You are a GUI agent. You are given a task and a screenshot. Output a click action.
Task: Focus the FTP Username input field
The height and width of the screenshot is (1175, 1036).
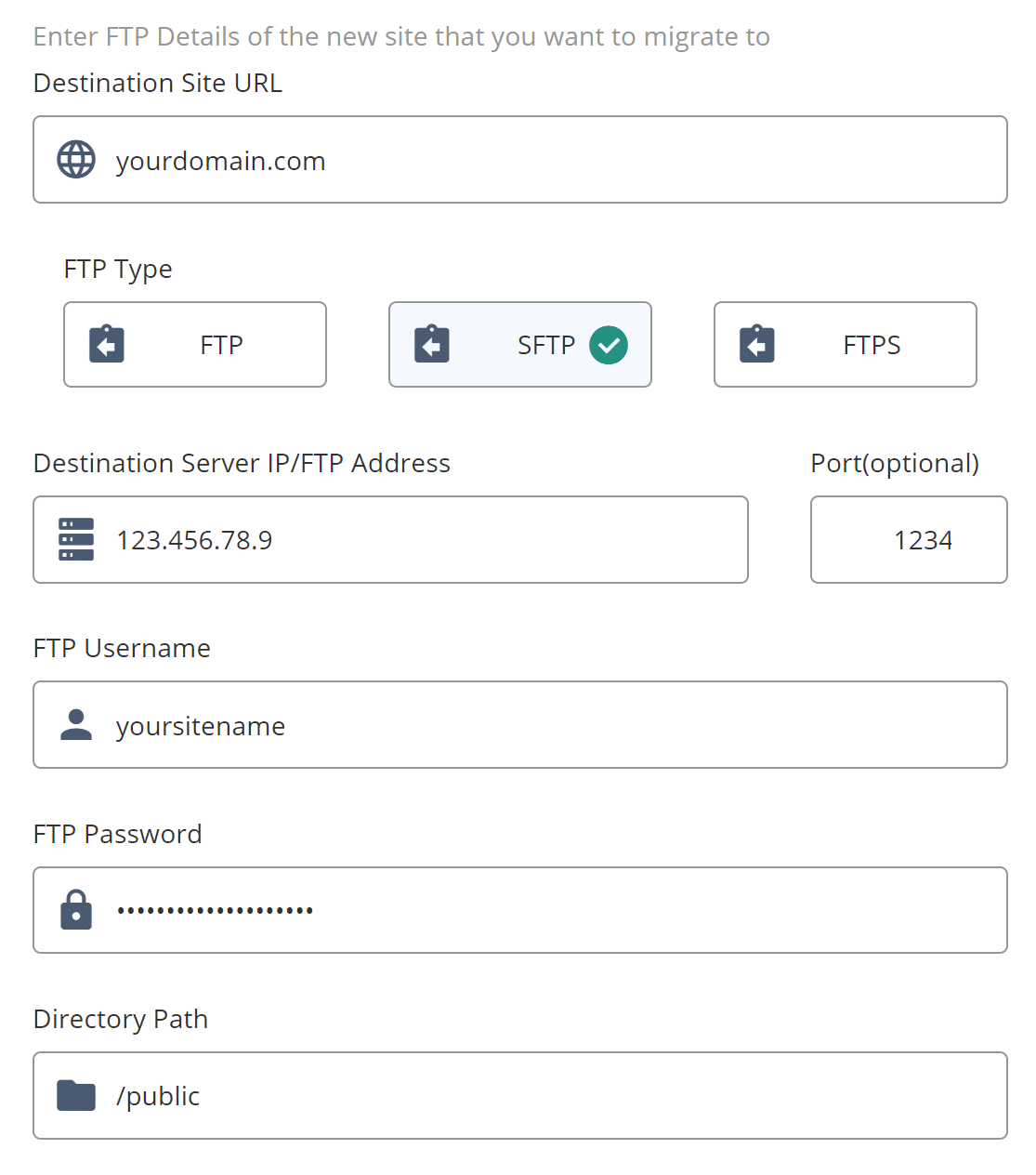[520, 724]
